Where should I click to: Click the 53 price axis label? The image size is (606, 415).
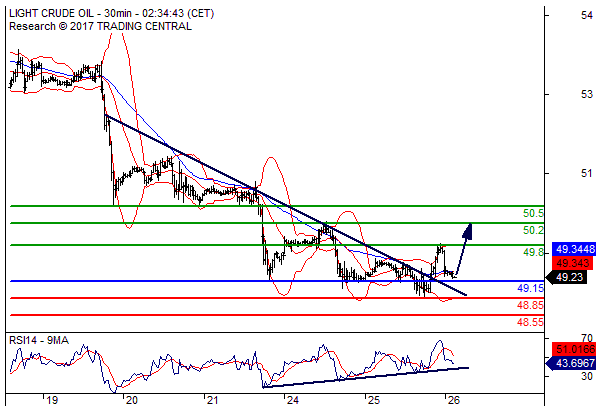587,94
